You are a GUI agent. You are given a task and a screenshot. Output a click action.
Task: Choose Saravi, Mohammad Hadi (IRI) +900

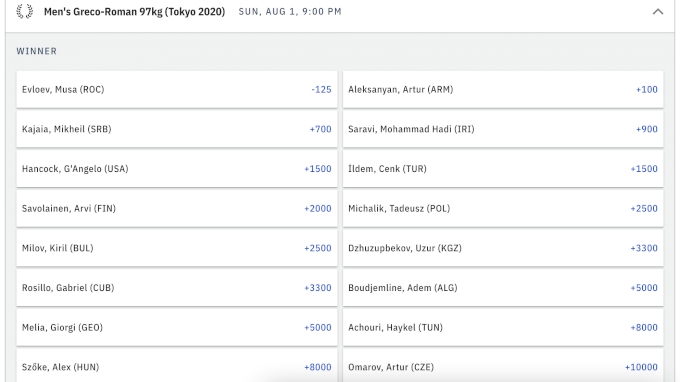tap(503, 129)
